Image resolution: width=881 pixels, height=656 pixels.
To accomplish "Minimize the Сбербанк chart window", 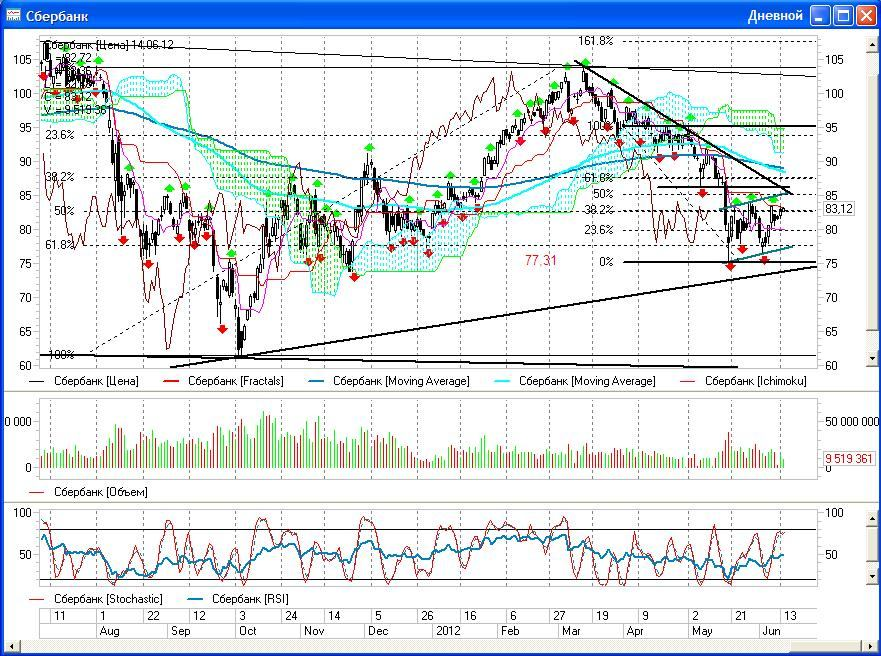I will tap(820, 16).
